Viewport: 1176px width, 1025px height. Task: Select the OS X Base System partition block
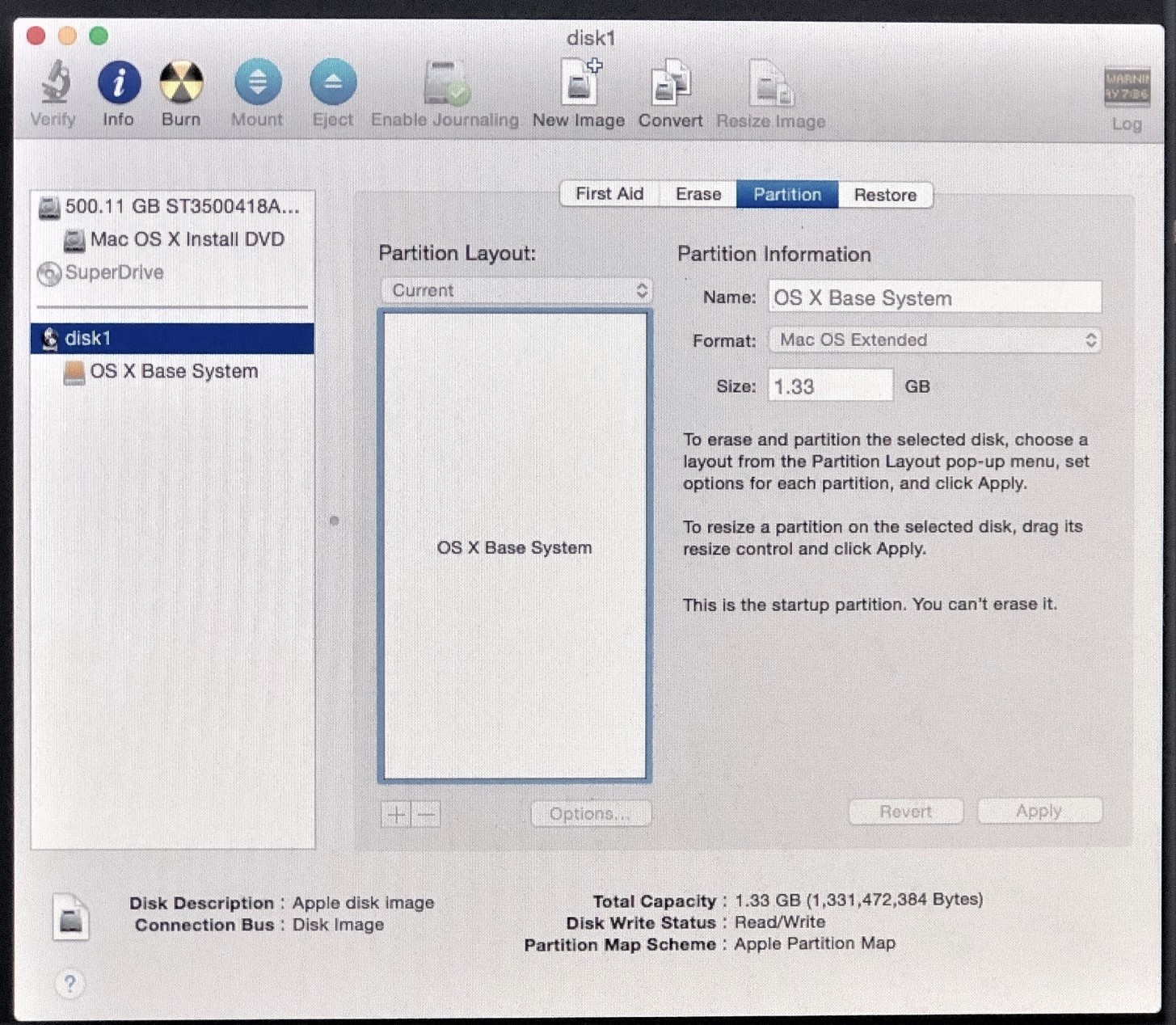pyautogui.click(x=515, y=546)
